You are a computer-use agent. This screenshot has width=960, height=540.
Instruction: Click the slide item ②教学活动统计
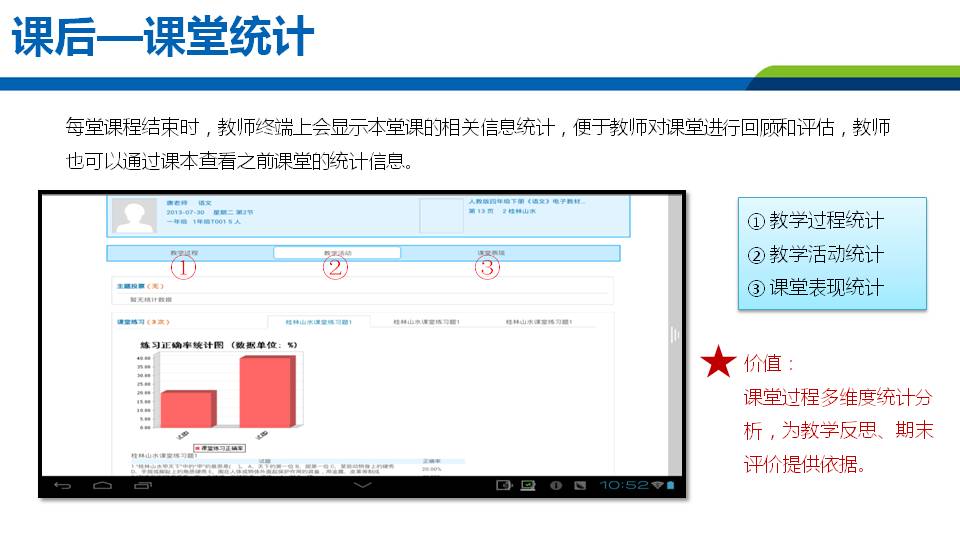coord(816,254)
